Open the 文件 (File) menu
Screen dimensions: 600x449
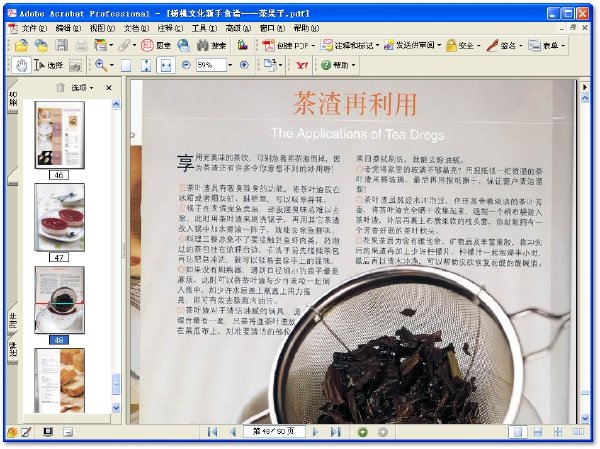(34, 28)
